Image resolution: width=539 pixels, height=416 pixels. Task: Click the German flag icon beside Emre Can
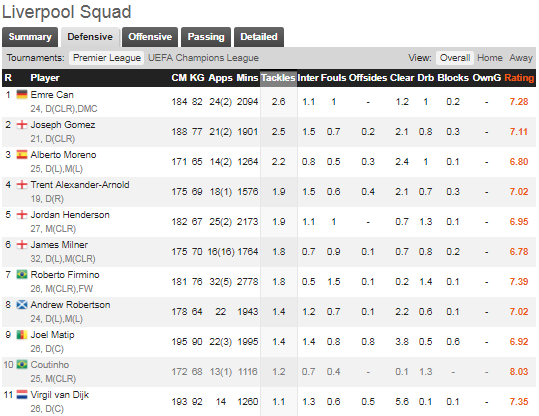[x=22, y=95]
